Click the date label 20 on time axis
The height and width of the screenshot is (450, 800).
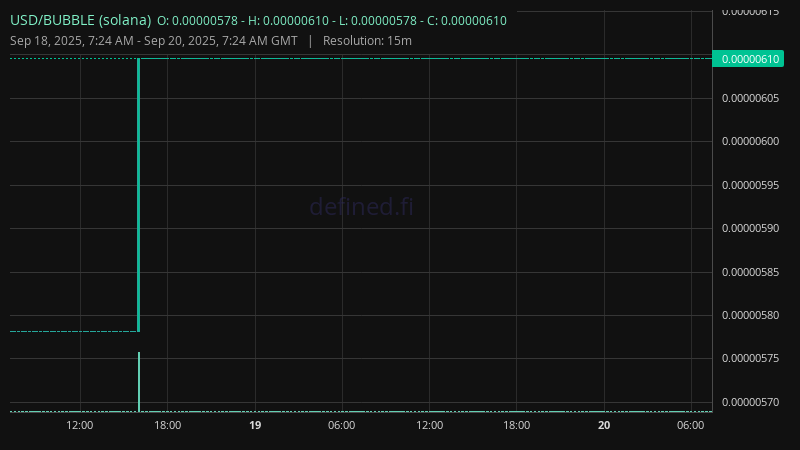(604, 426)
